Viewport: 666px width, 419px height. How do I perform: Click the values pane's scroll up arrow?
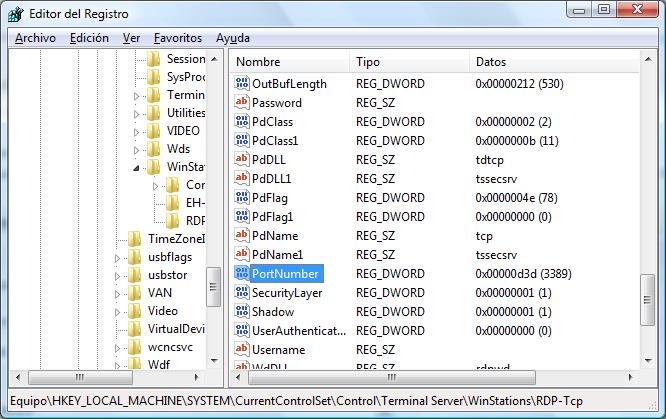coord(648,59)
